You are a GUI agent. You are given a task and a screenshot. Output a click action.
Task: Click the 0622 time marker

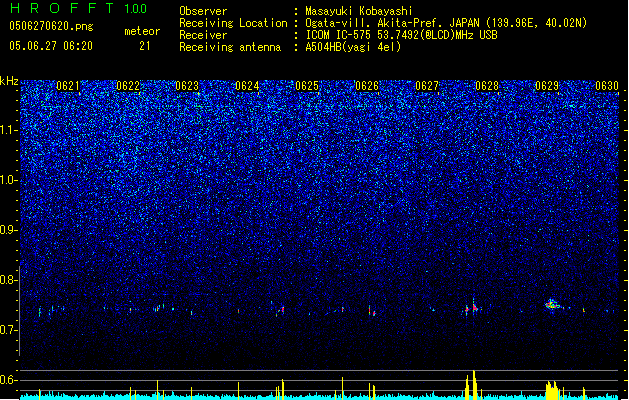[128, 86]
